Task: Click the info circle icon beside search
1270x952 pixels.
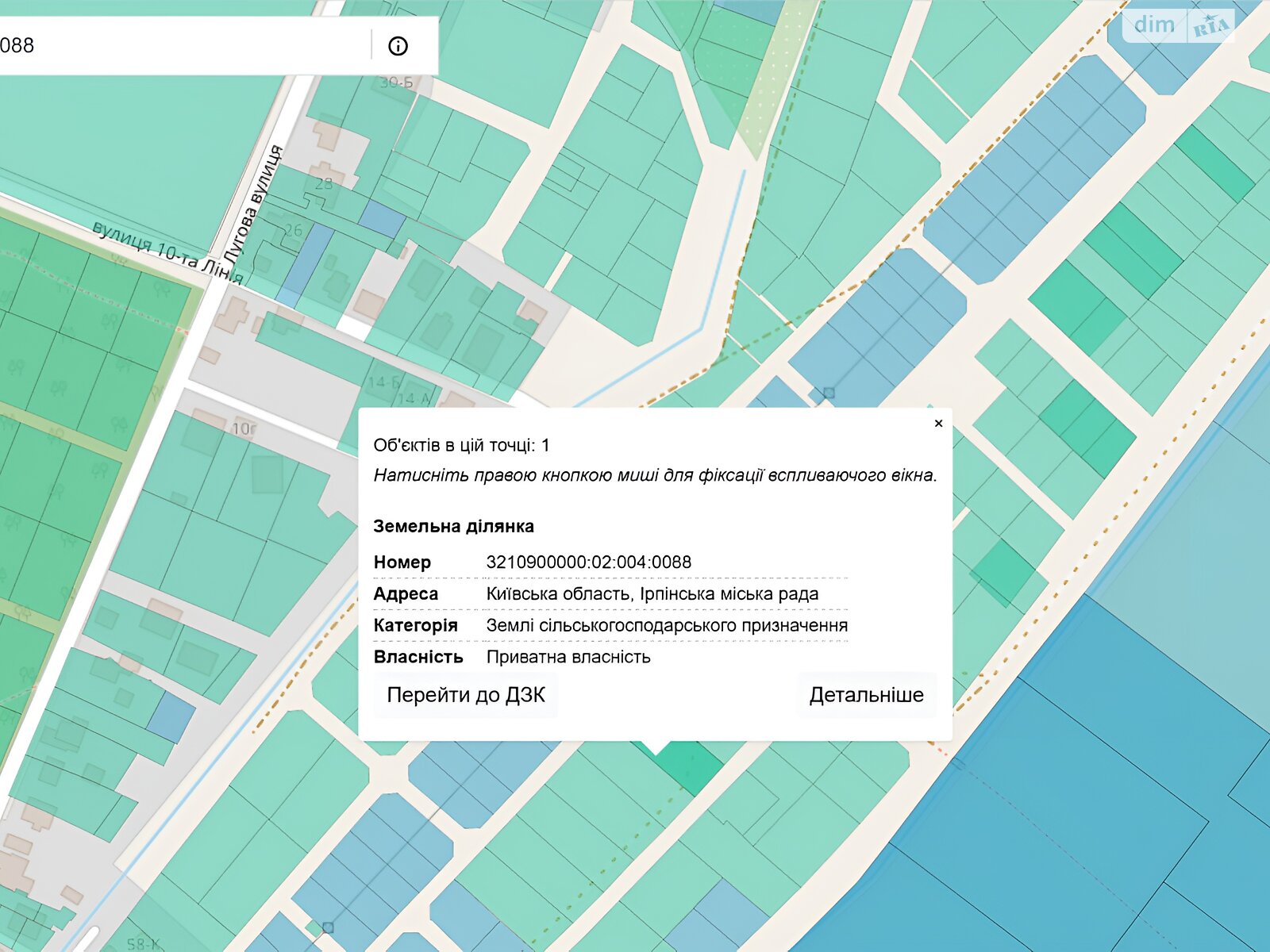Action: coord(398,46)
